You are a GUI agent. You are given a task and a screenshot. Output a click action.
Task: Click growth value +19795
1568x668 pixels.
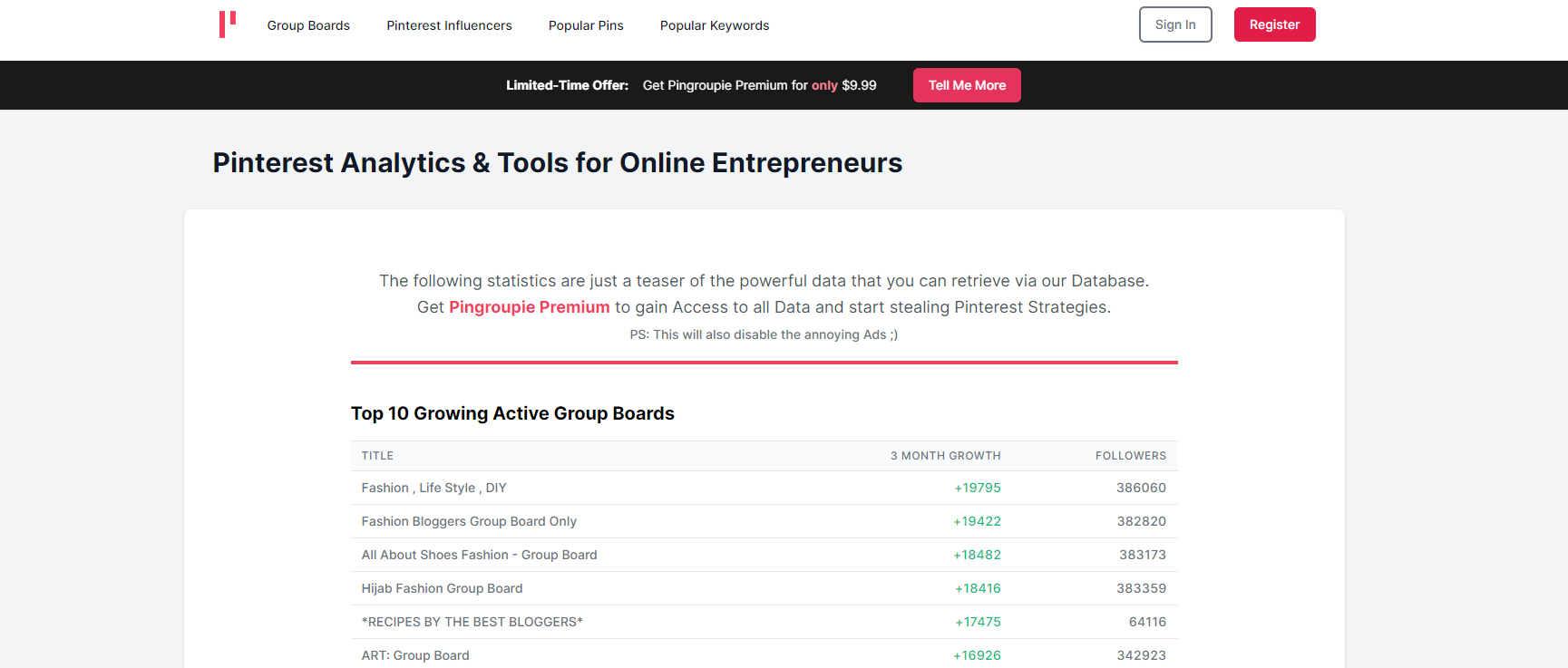(978, 488)
